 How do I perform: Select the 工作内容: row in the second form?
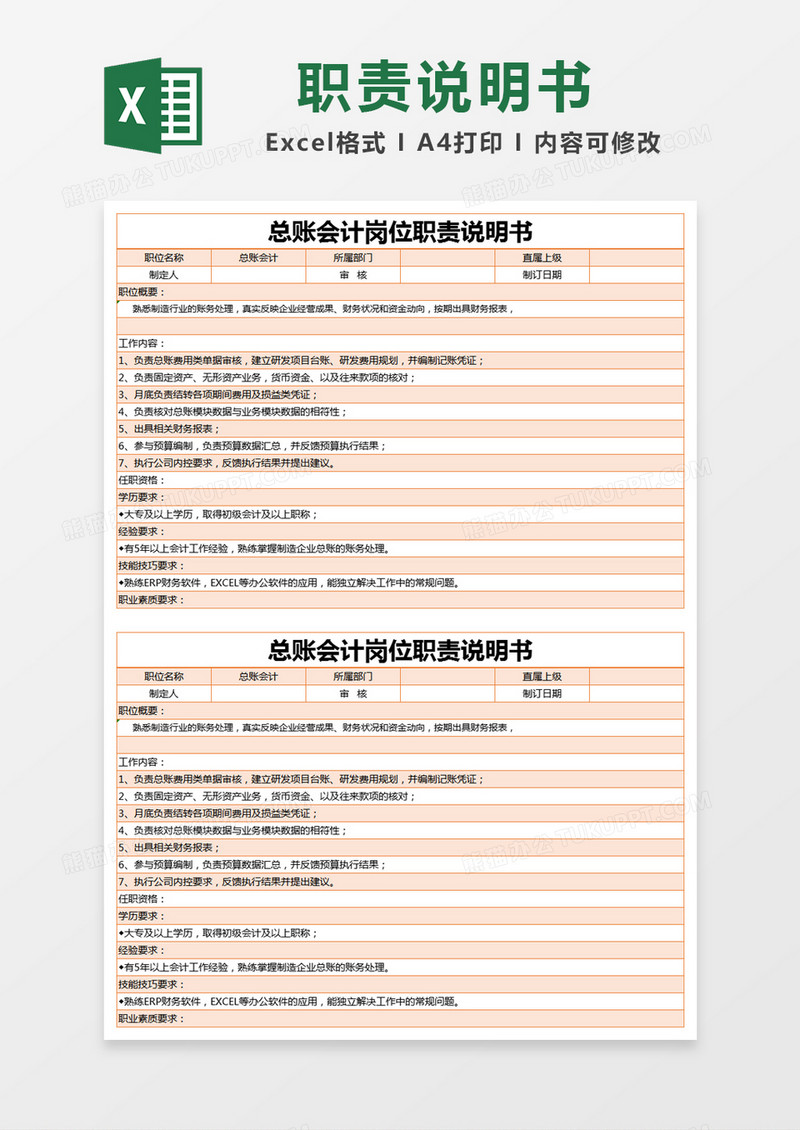(x=400, y=762)
